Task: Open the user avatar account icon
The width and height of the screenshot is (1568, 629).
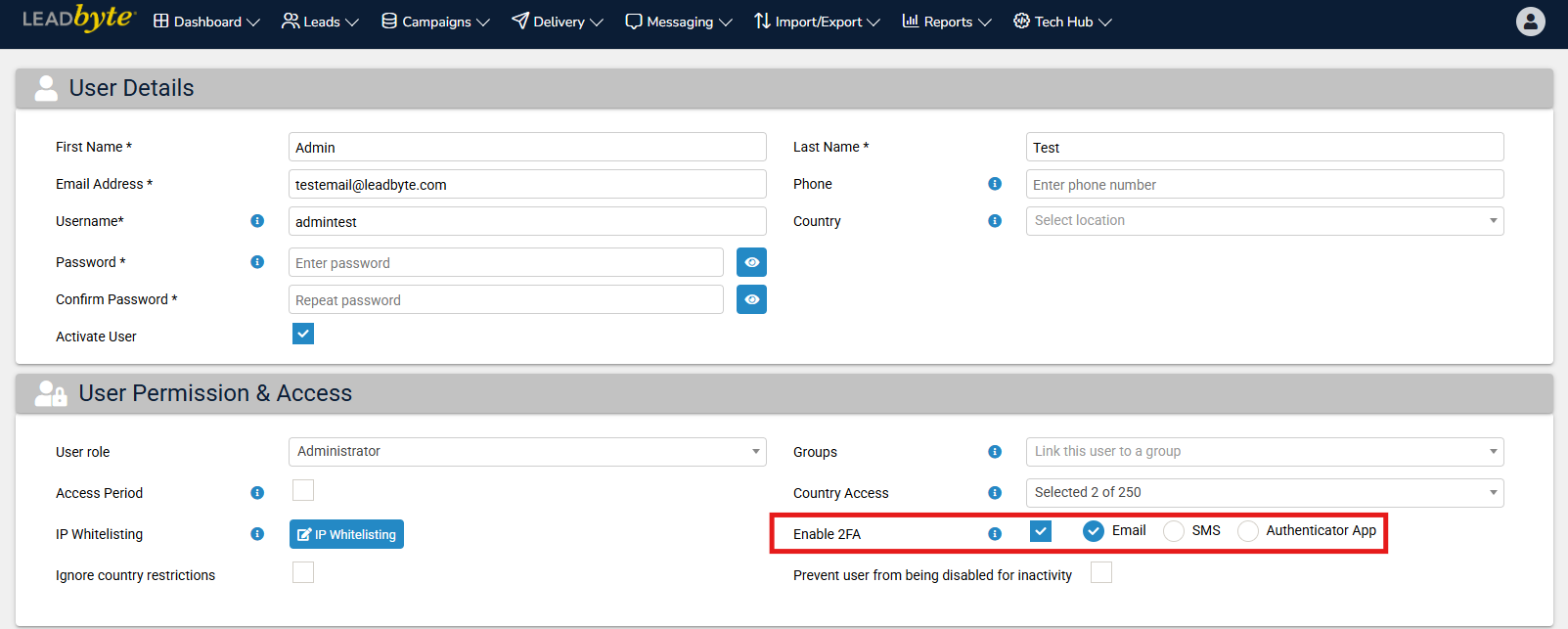Action: (x=1531, y=22)
